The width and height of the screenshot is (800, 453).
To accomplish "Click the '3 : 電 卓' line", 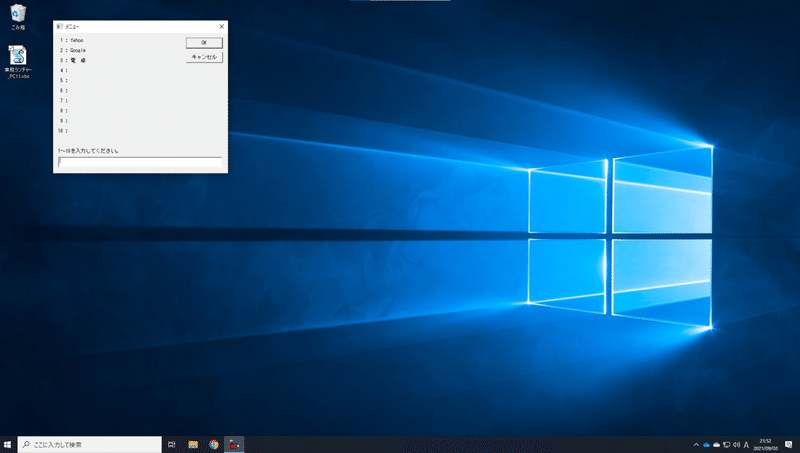I will 73,60.
